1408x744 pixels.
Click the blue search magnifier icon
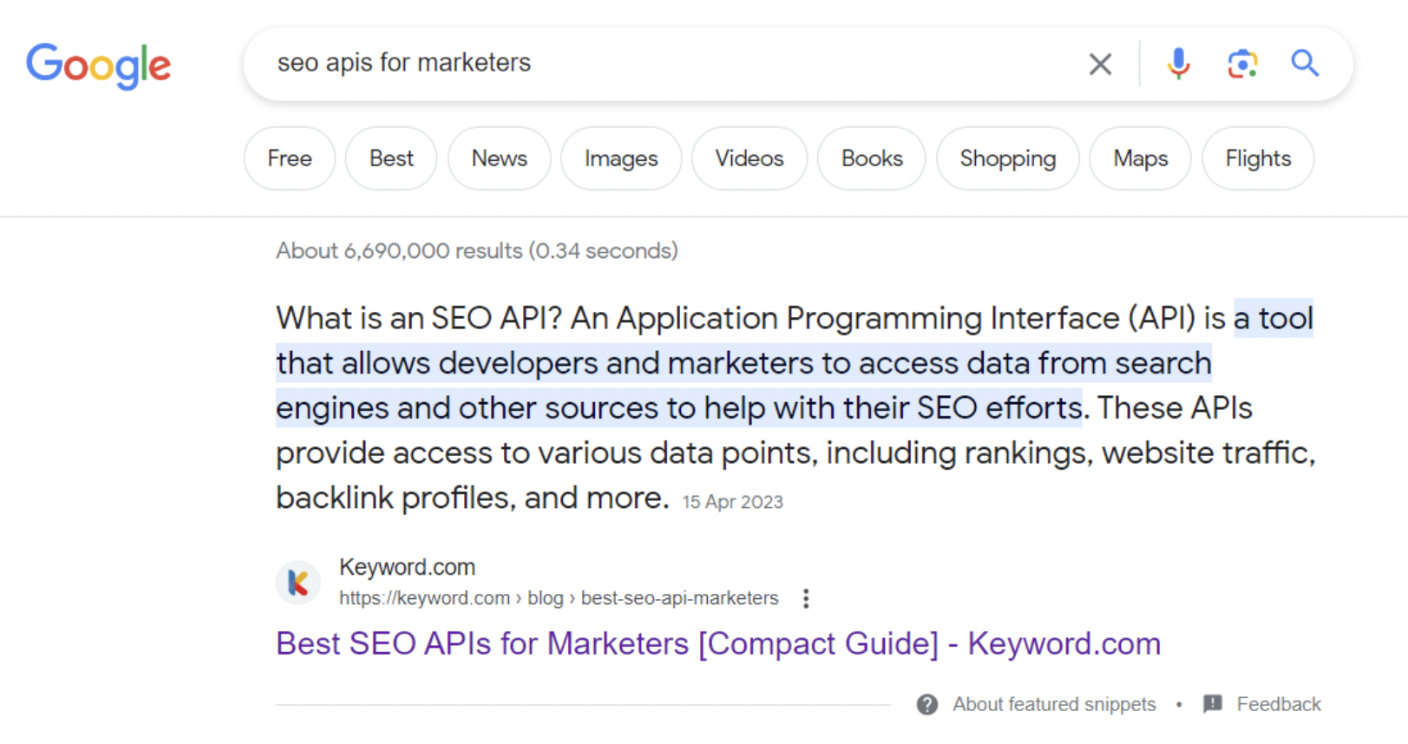(1305, 63)
